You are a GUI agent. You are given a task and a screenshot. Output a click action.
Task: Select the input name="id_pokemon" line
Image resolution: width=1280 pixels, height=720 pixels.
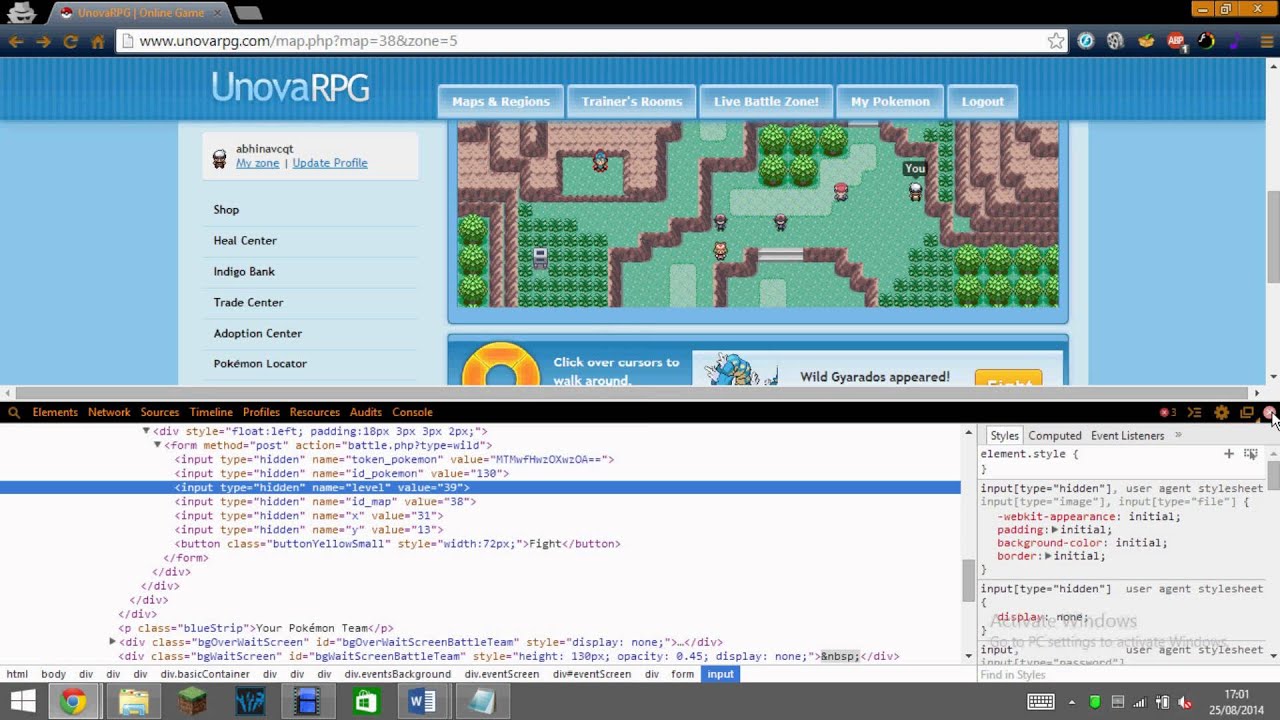click(342, 473)
